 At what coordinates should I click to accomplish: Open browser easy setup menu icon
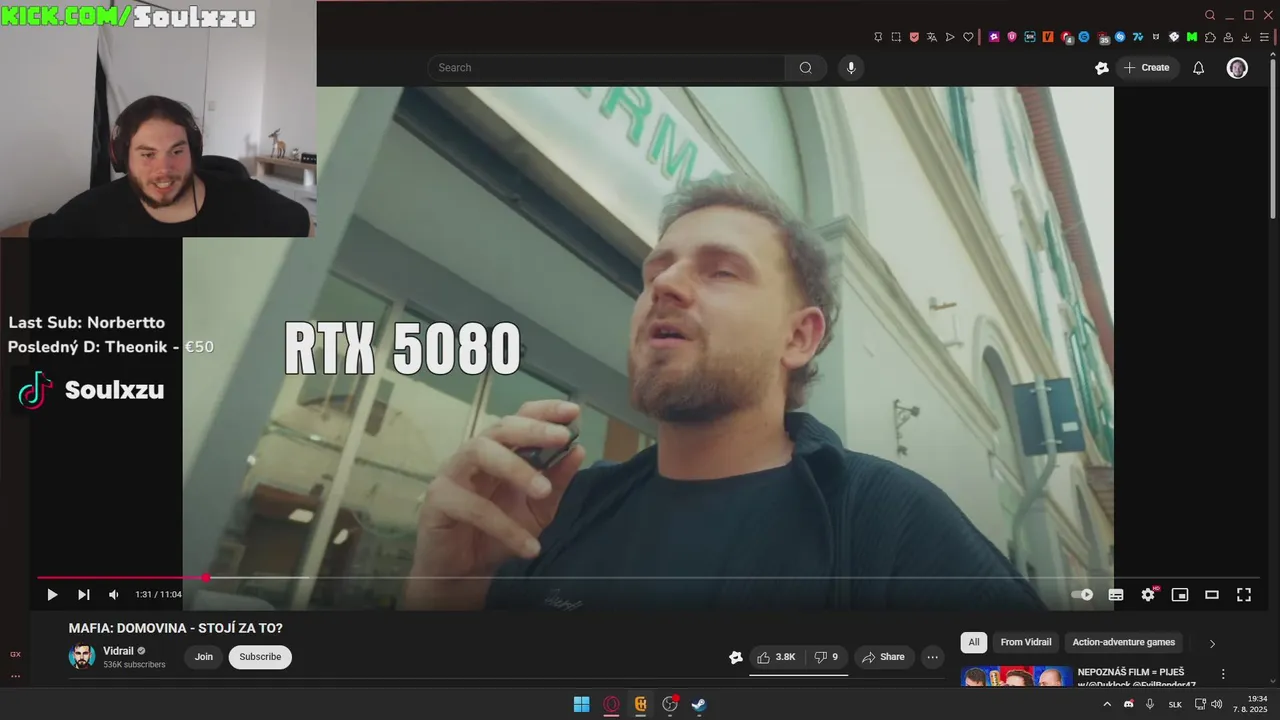coord(1264,37)
